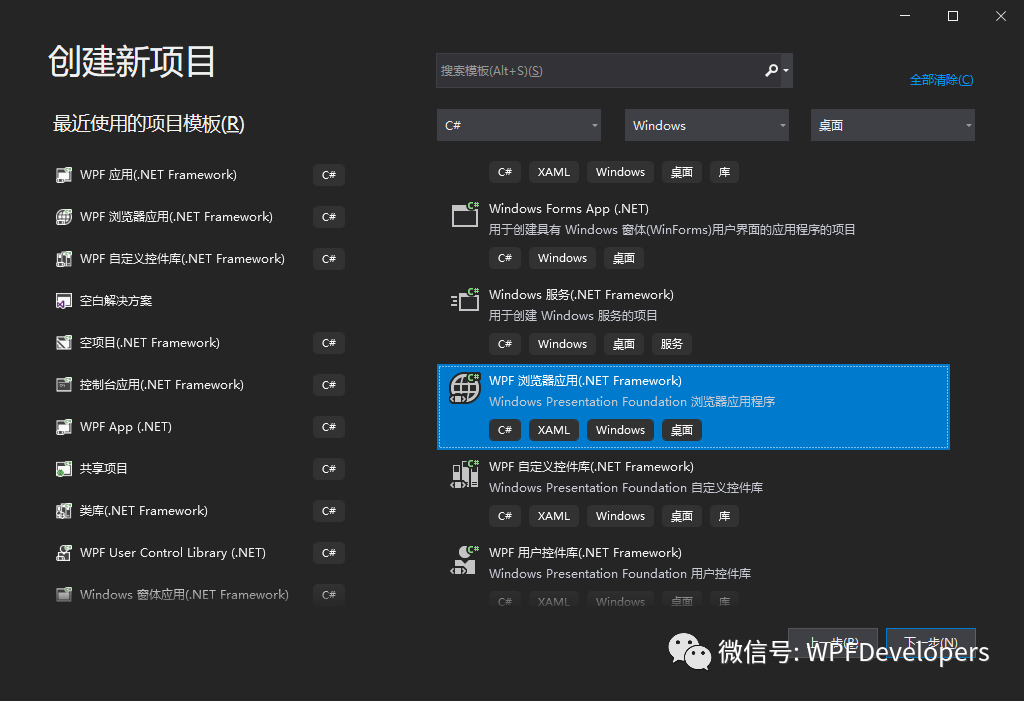Viewport: 1024px width, 701px height.
Task: Click the WPF App (.NET) icon
Action: tap(63, 427)
